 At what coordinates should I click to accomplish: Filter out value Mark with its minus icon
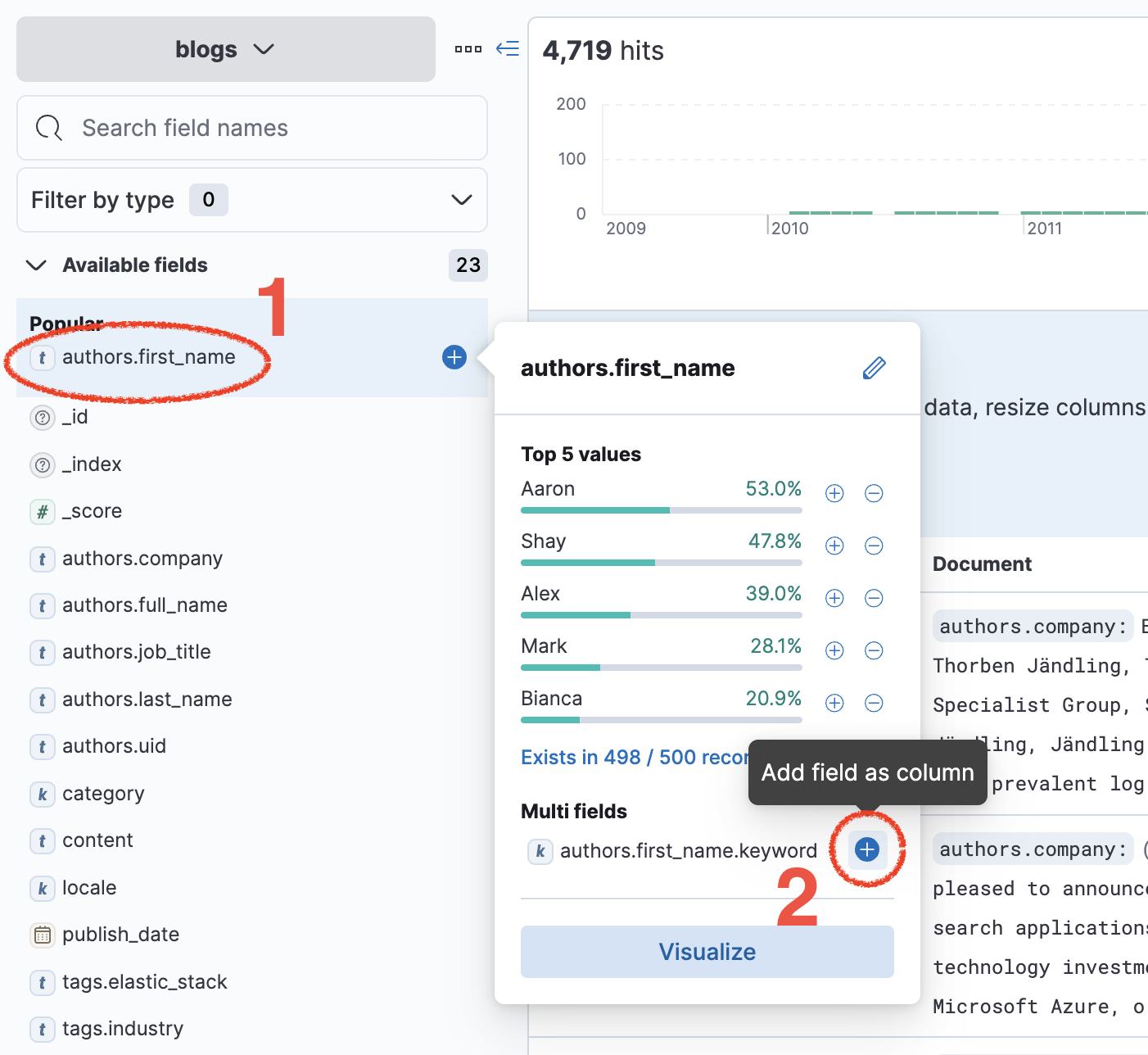[874, 650]
